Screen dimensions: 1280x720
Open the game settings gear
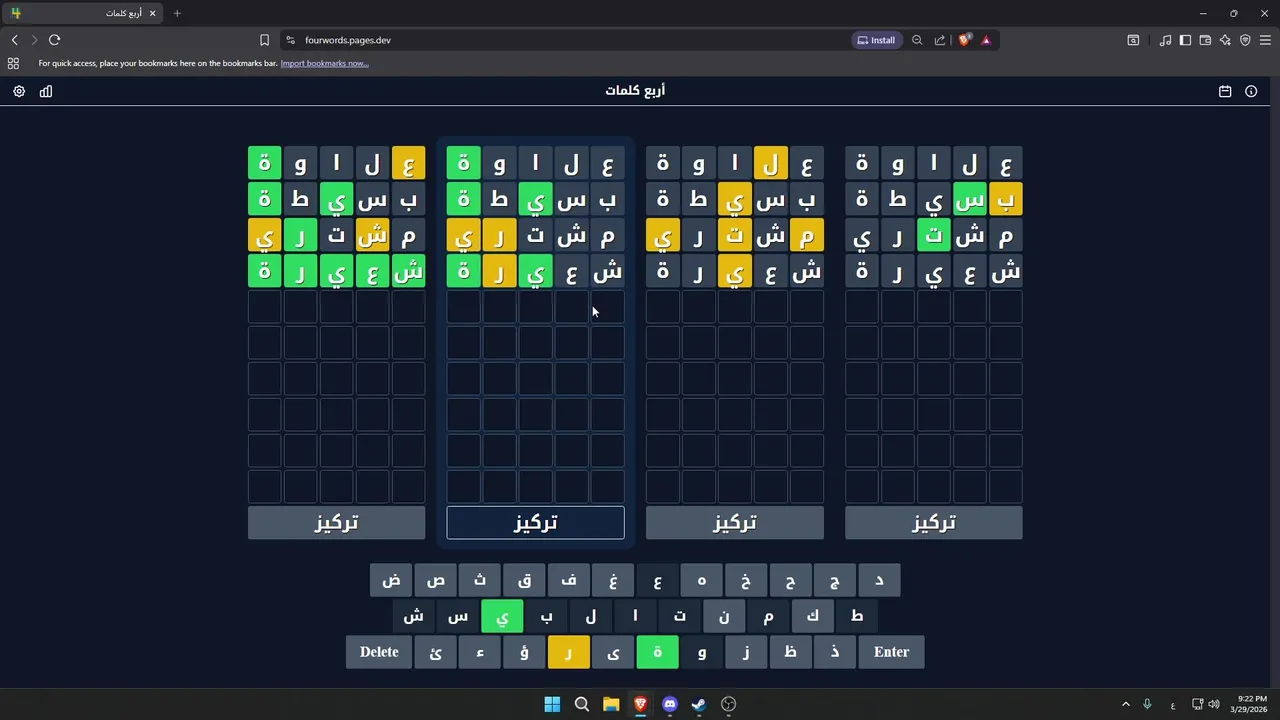click(19, 91)
